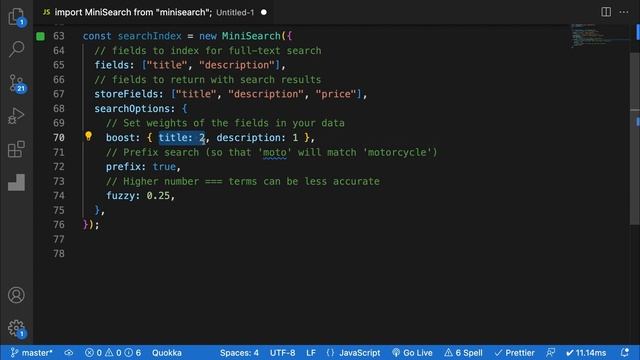Image resolution: width=640 pixels, height=360 pixels.
Task: Open the Run and Debug view
Action: tap(16, 116)
